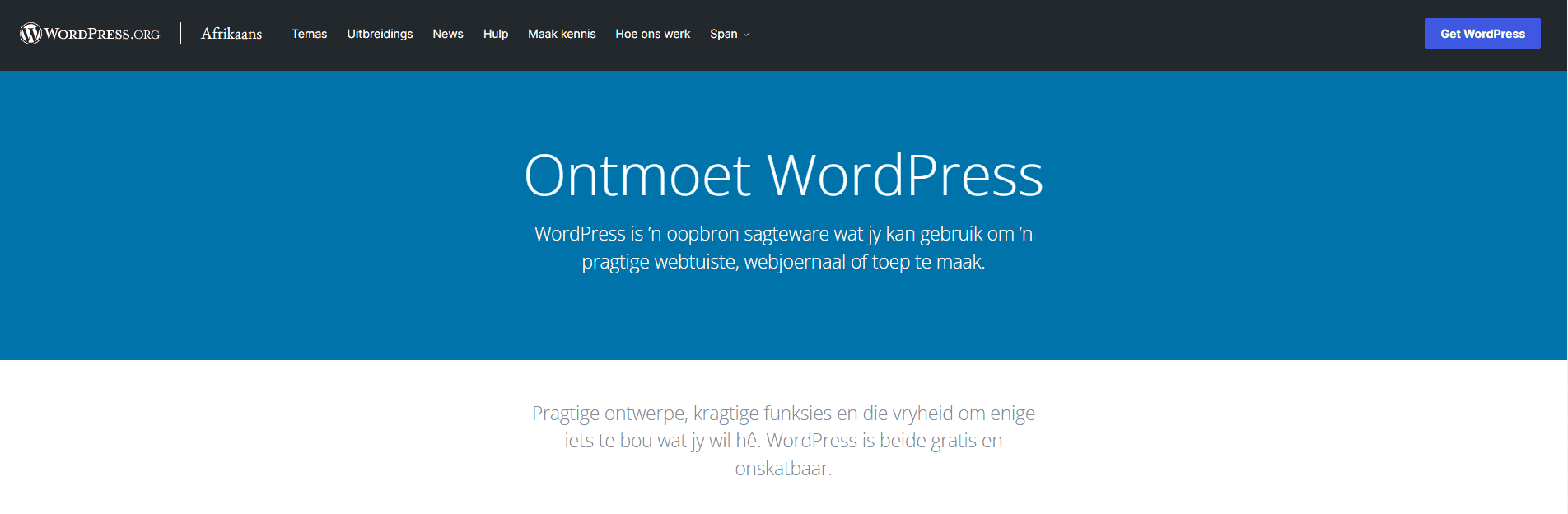Navigate to Maak kennis
1568x514 pixels.
point(562,34)
